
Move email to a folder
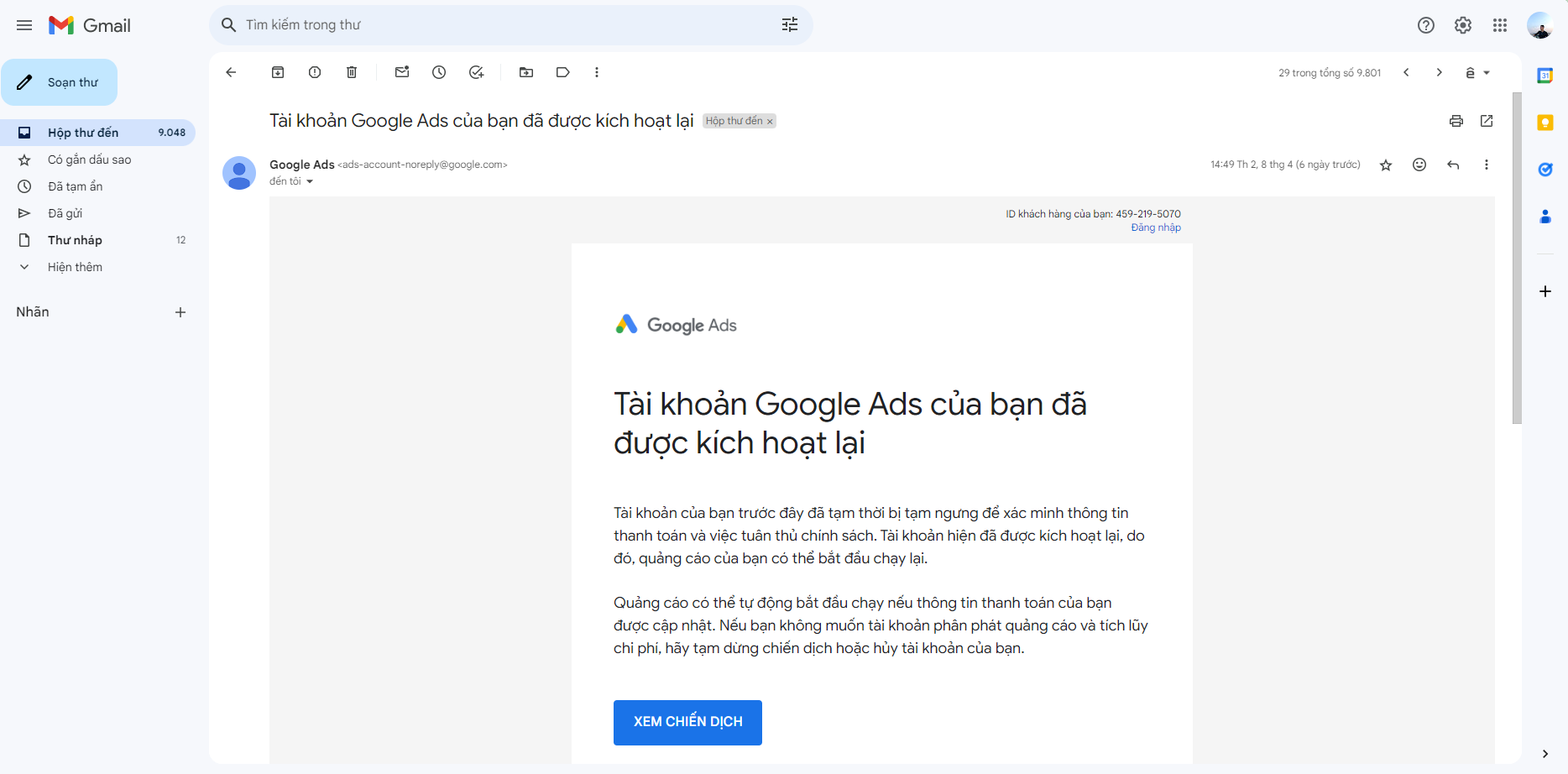(x=526, y=72)
